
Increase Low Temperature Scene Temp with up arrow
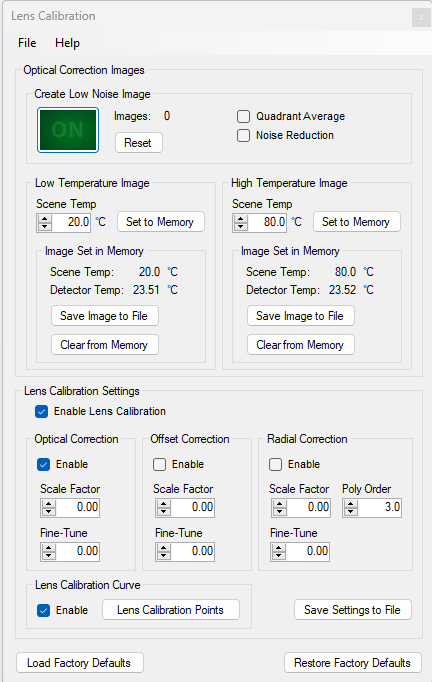pos(45,218)
